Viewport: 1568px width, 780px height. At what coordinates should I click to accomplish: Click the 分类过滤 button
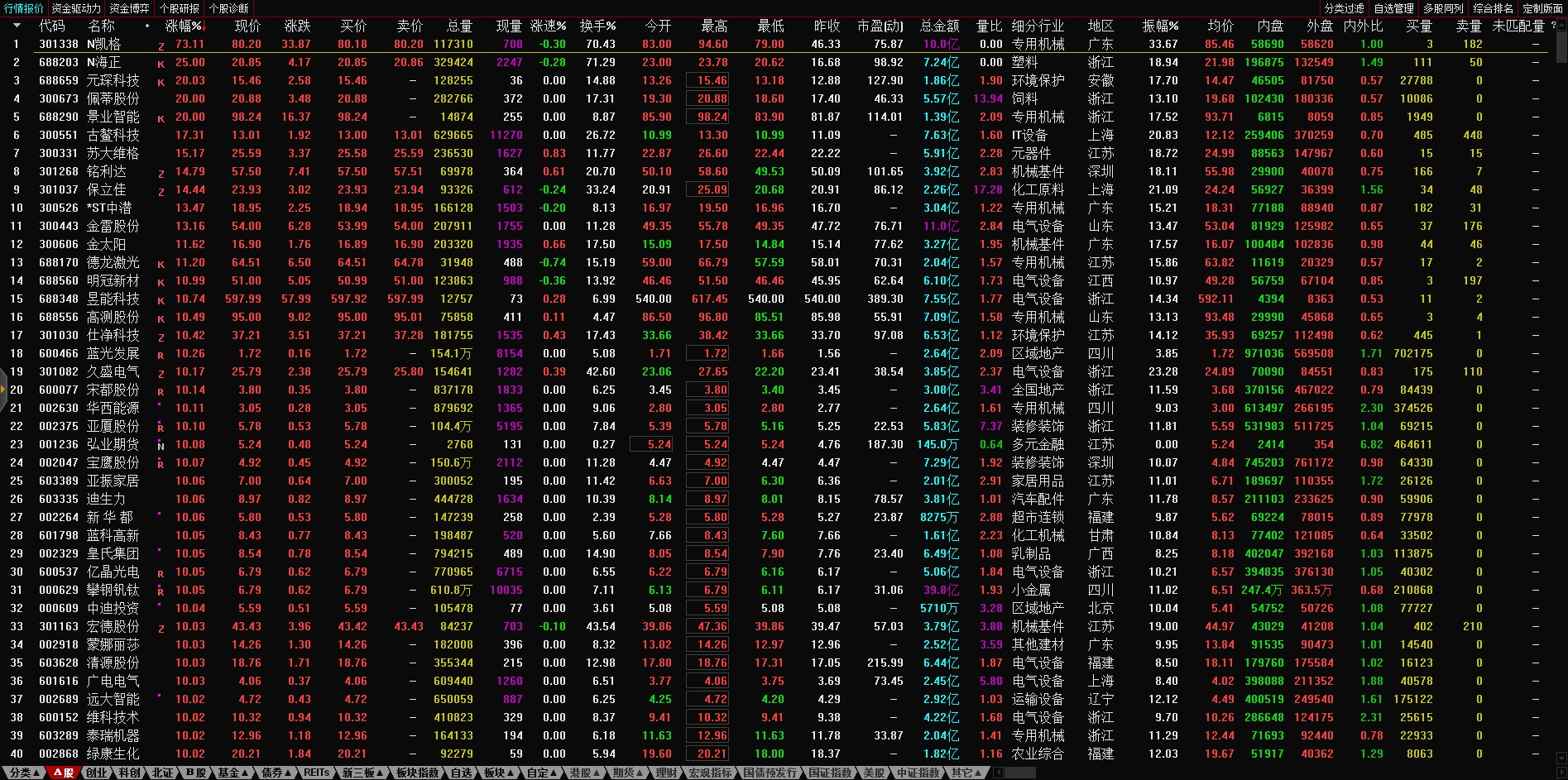(x=1345, y=8)
